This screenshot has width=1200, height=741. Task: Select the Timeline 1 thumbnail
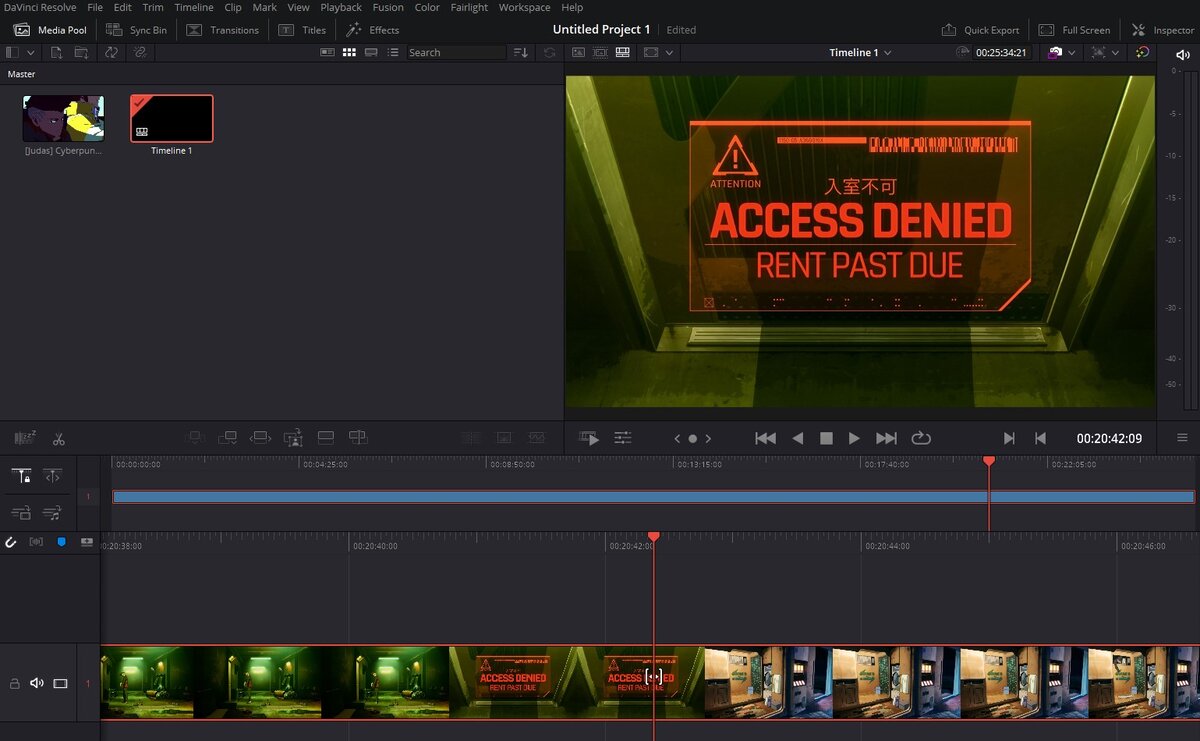pyautogui.click(x=172, y=118)
